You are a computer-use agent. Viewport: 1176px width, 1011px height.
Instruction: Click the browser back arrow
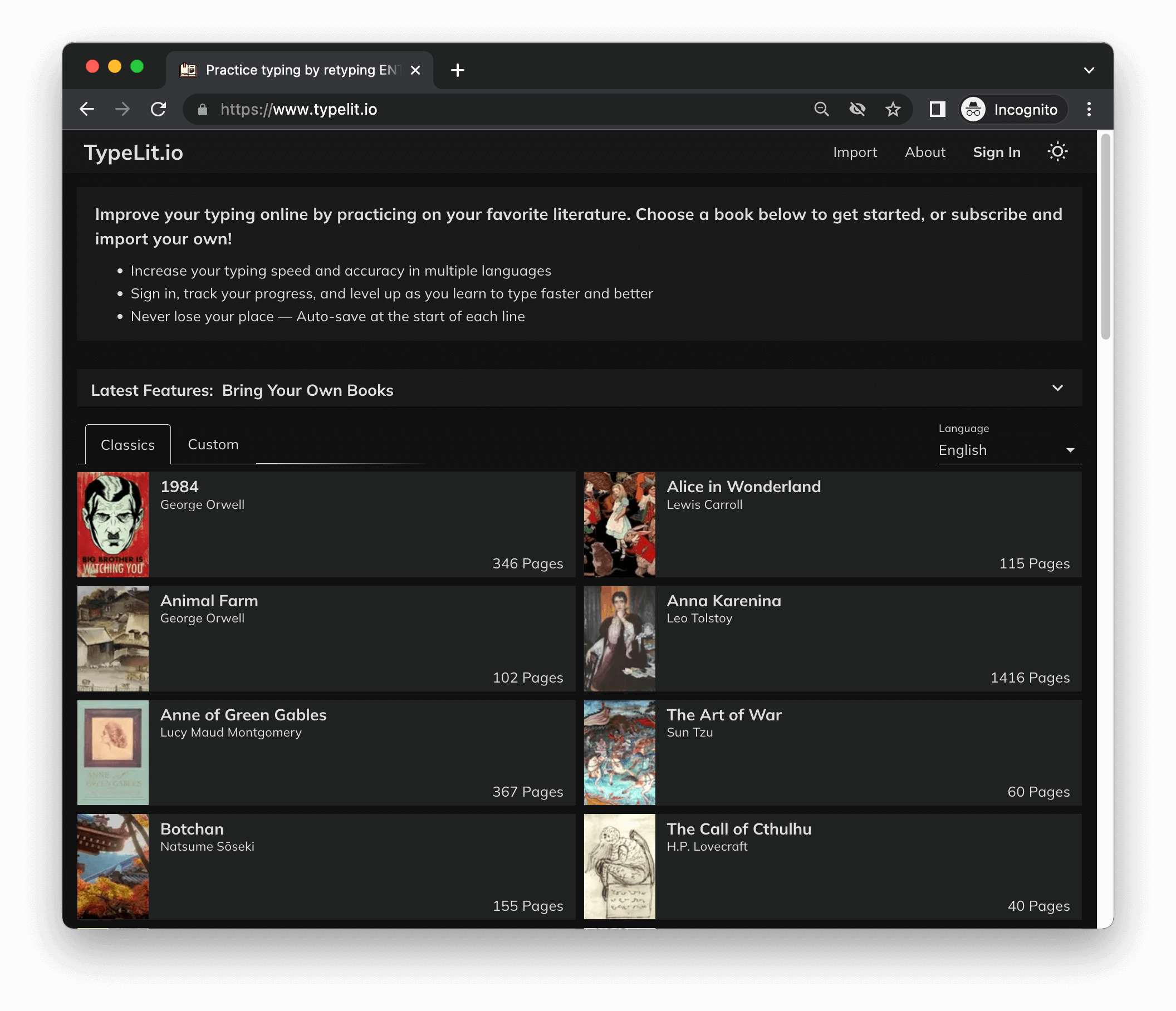click(87, 109)
